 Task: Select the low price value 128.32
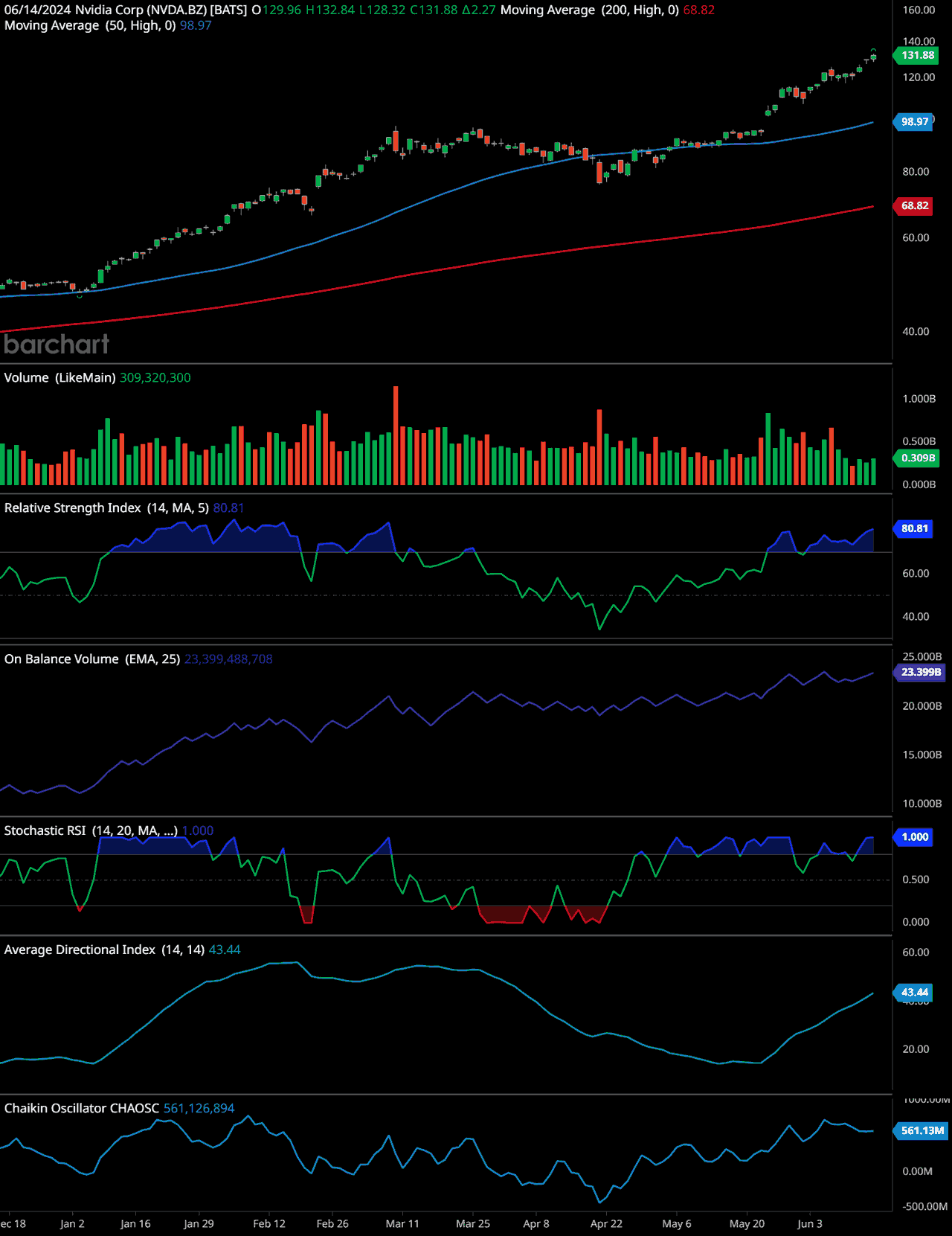coord(387,10)
